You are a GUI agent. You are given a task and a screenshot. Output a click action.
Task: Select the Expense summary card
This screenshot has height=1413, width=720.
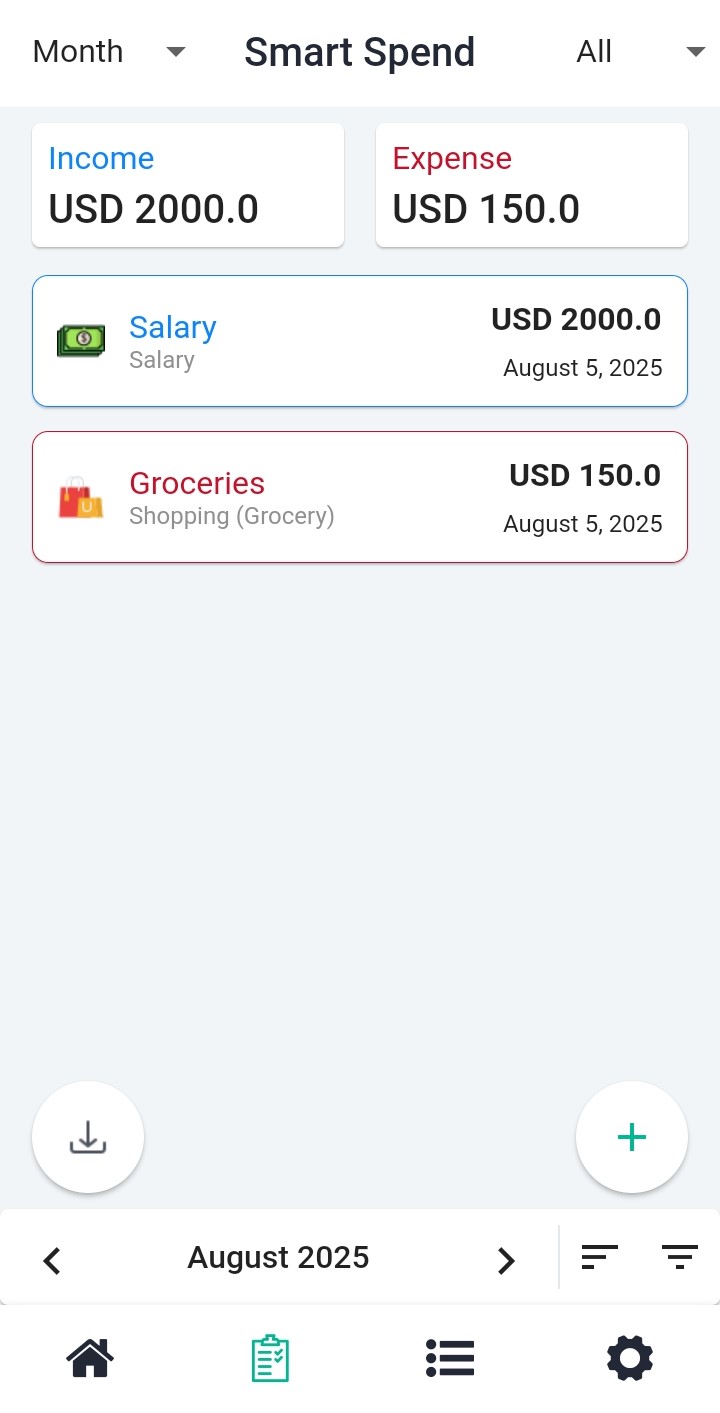(532, 185)
